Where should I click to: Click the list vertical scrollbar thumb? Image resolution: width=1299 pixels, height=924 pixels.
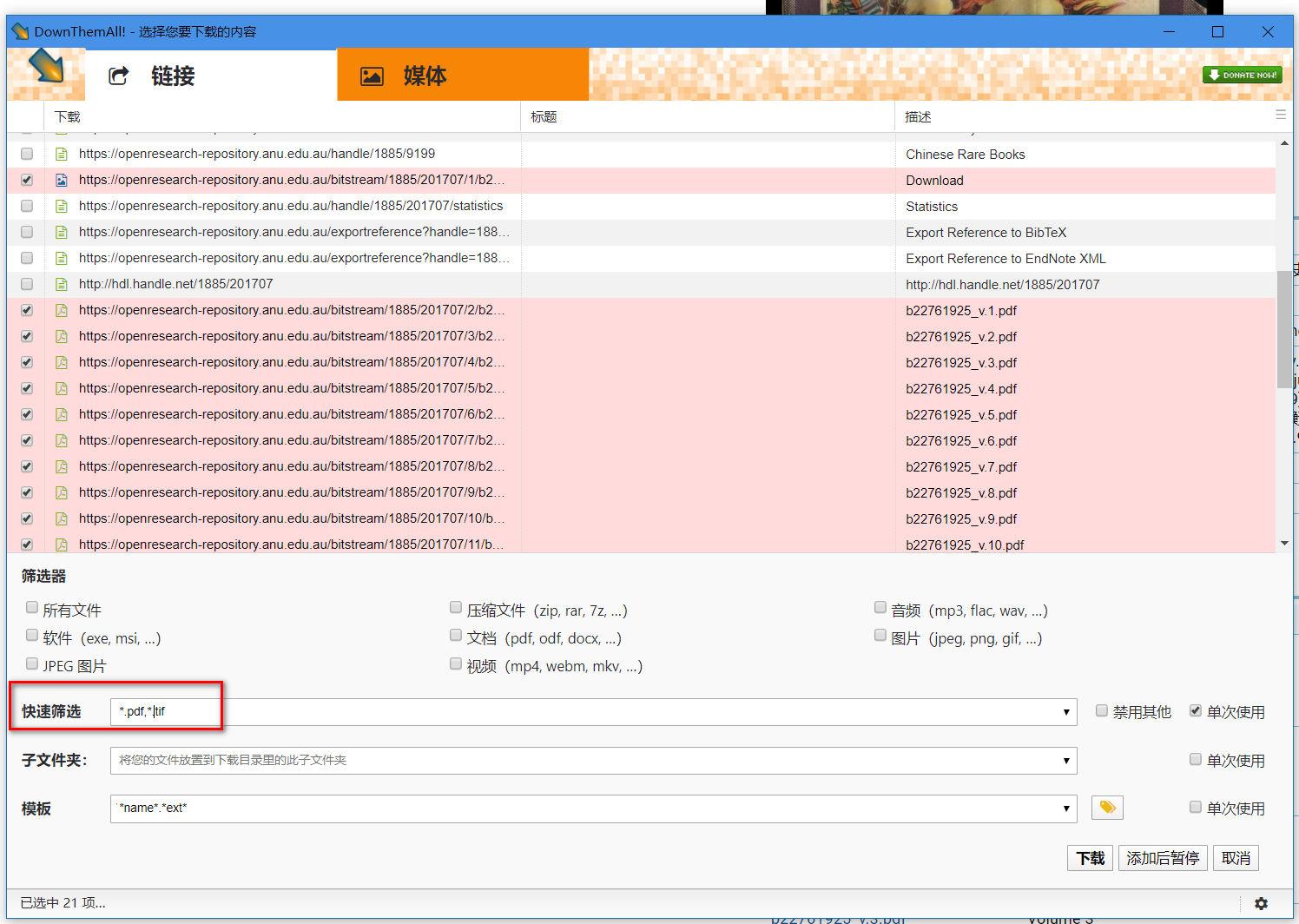pyautogui.click(x=1284, y=330)
